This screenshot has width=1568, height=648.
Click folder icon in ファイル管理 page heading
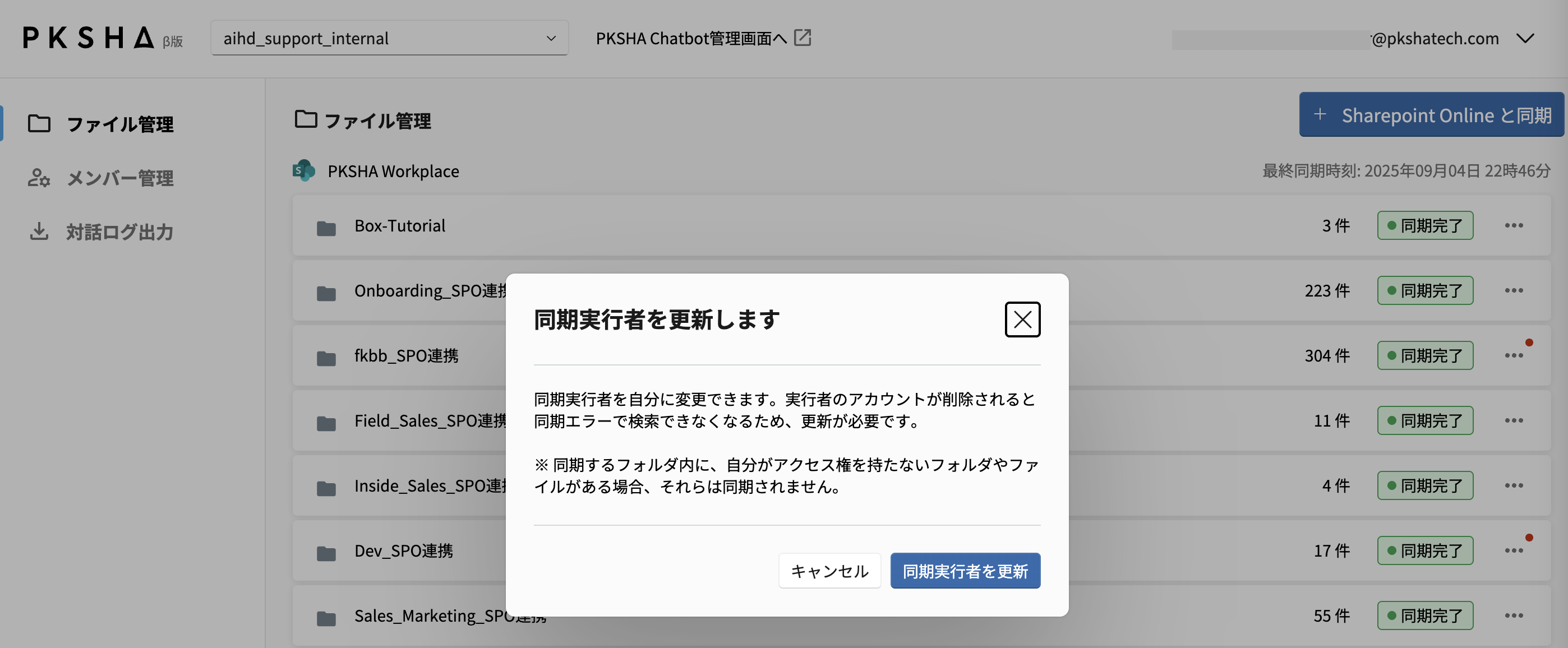point(306,119)
